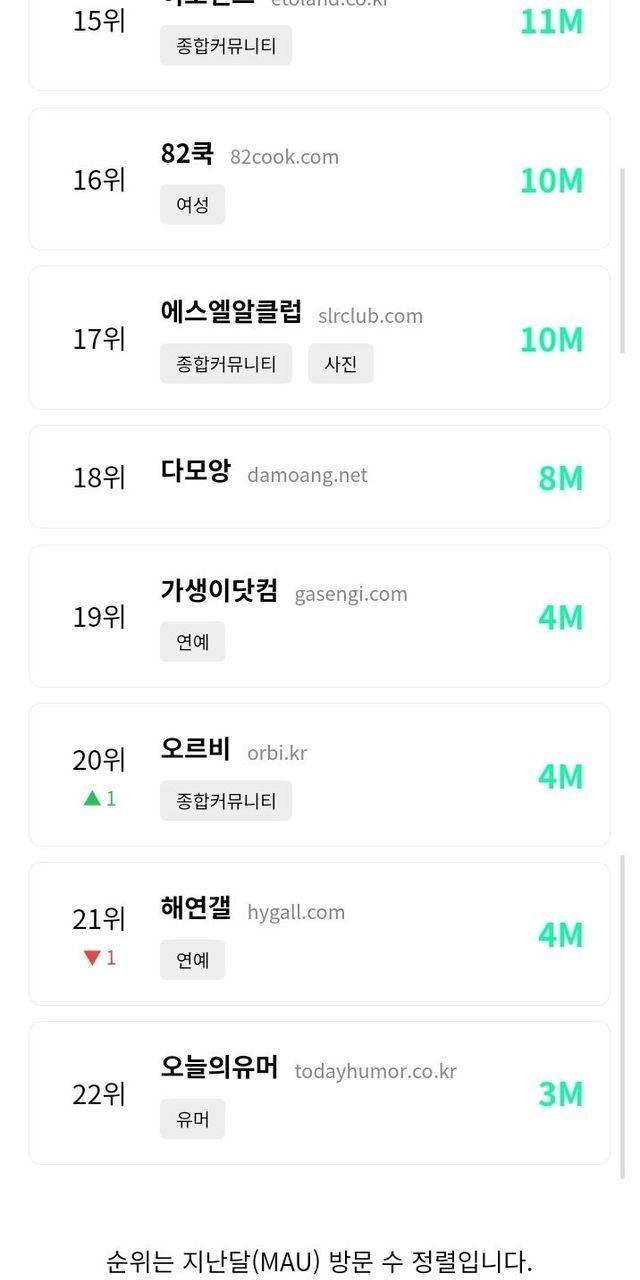The image size is (640, 1280).
Task: Select the 사진 category tag
Action: pos(340,364)
